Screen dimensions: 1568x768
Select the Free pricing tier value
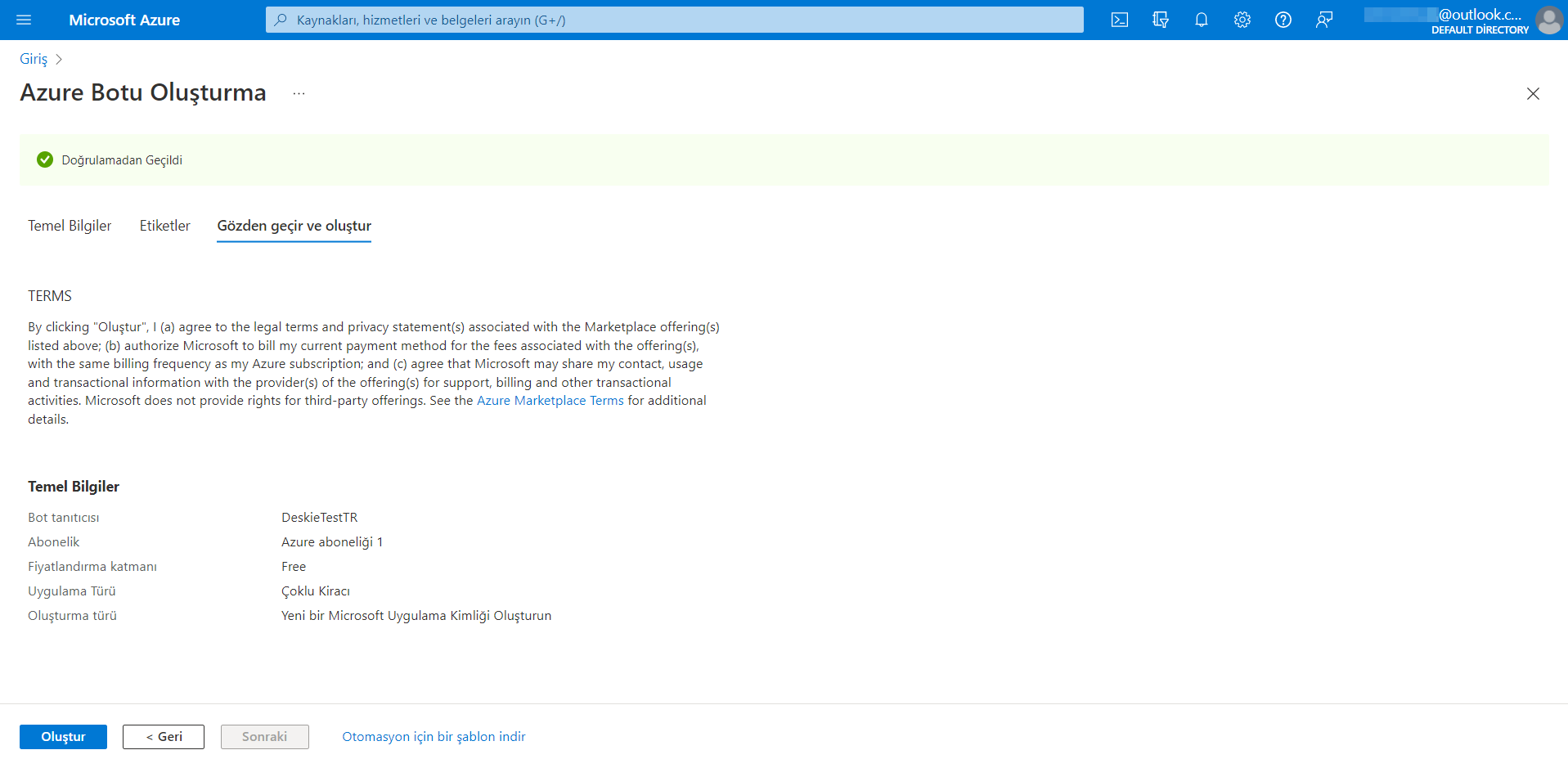click(294, 567)
